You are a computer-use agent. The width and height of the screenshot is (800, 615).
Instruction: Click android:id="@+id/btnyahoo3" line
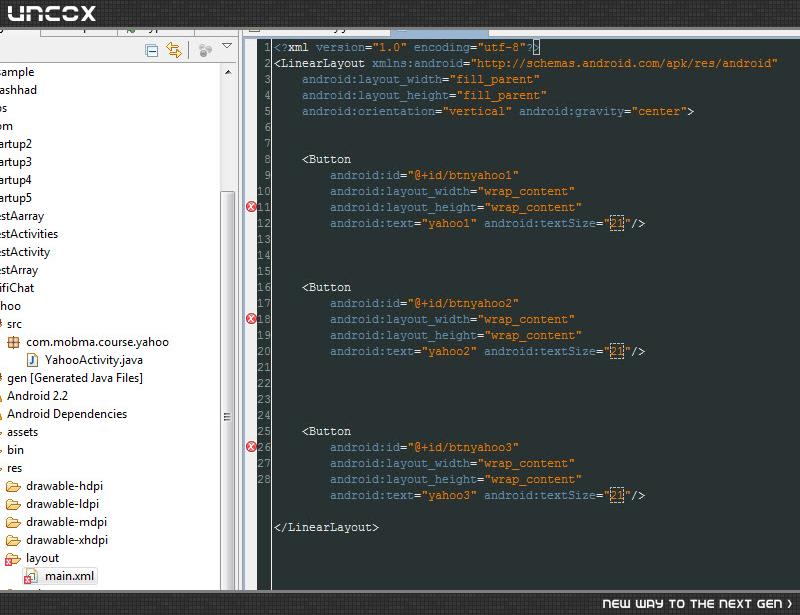pos(424,447)
